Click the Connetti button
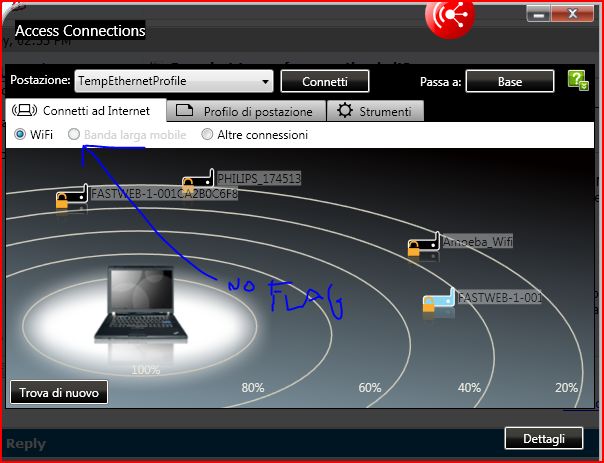The width and height of the screenshot is (604, 463). coord(325,81)
